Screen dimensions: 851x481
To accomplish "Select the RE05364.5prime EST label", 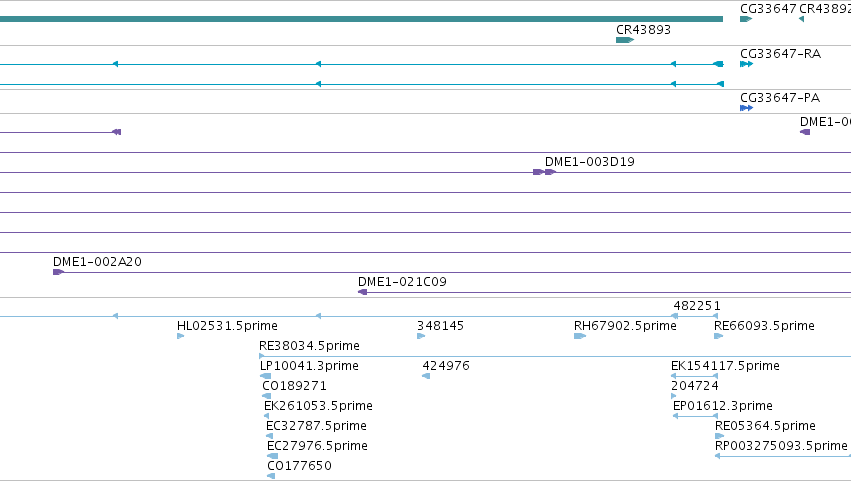I will [765, 426].
